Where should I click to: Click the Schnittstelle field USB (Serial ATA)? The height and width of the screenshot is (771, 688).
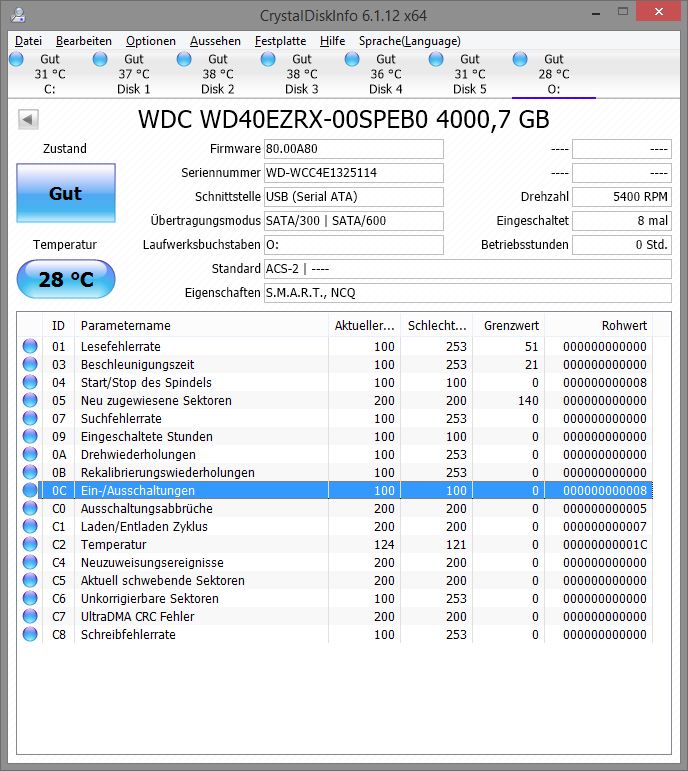354,197
